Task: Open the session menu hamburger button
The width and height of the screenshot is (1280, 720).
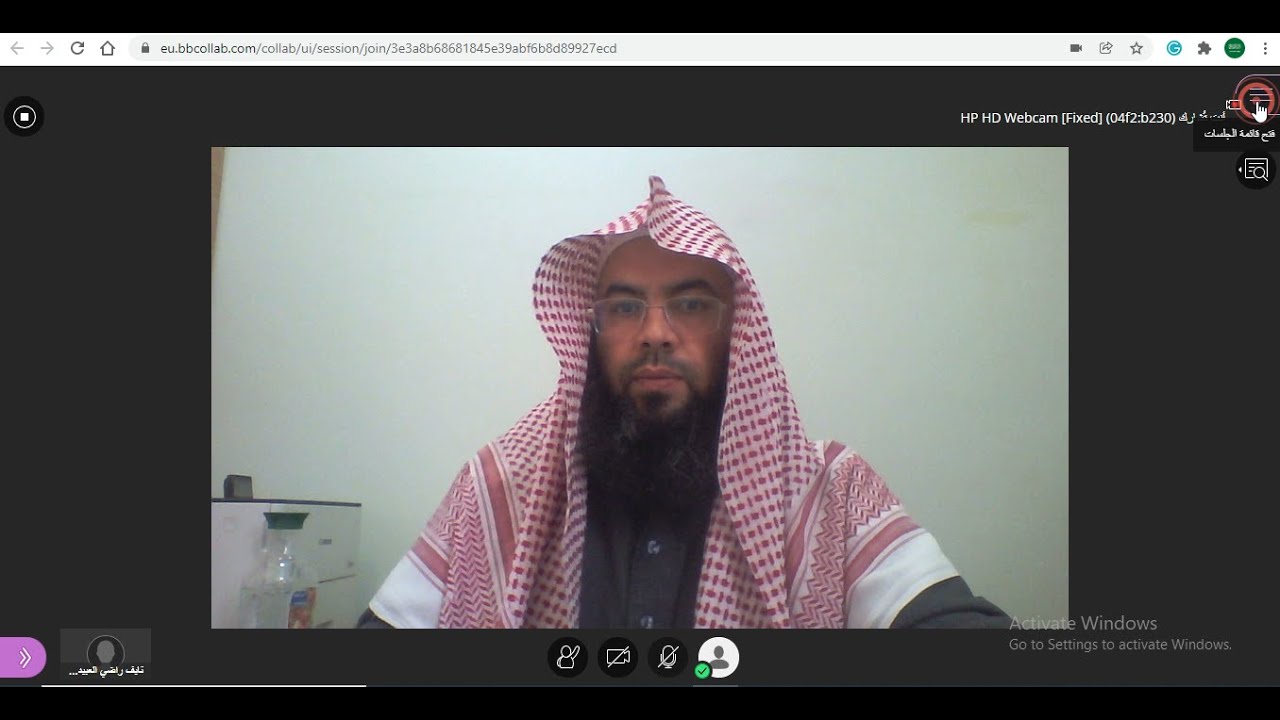Action: [x=1257, y=100]
